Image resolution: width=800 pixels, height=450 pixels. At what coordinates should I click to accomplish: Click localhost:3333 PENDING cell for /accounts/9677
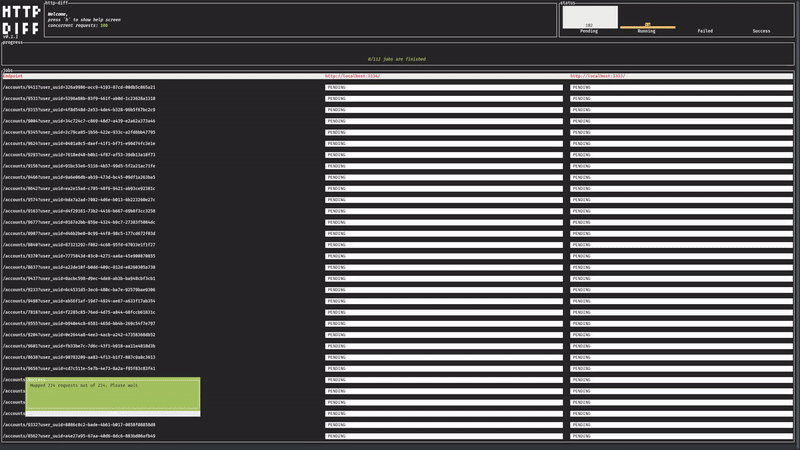pos(681,222)
